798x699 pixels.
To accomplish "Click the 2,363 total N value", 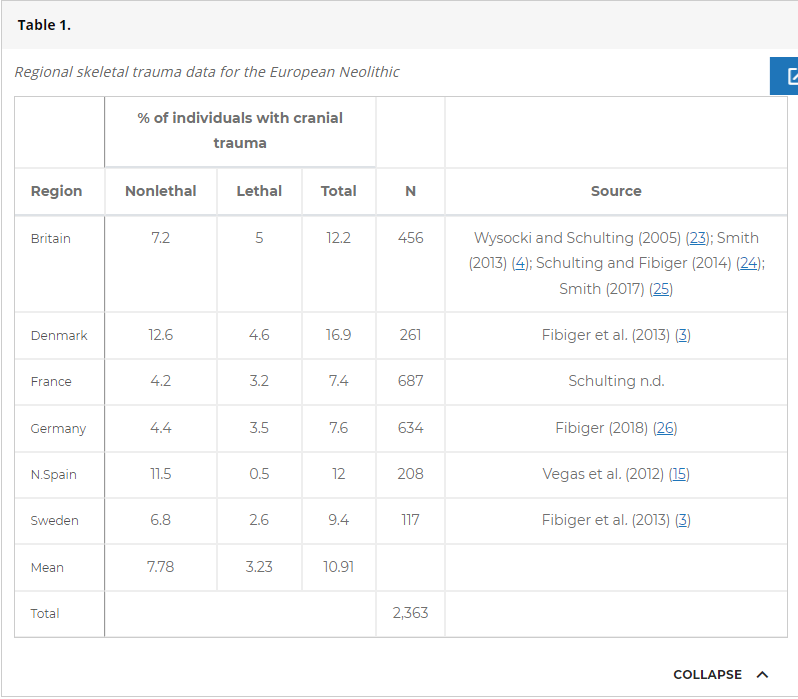I will (x=410, y=613).
